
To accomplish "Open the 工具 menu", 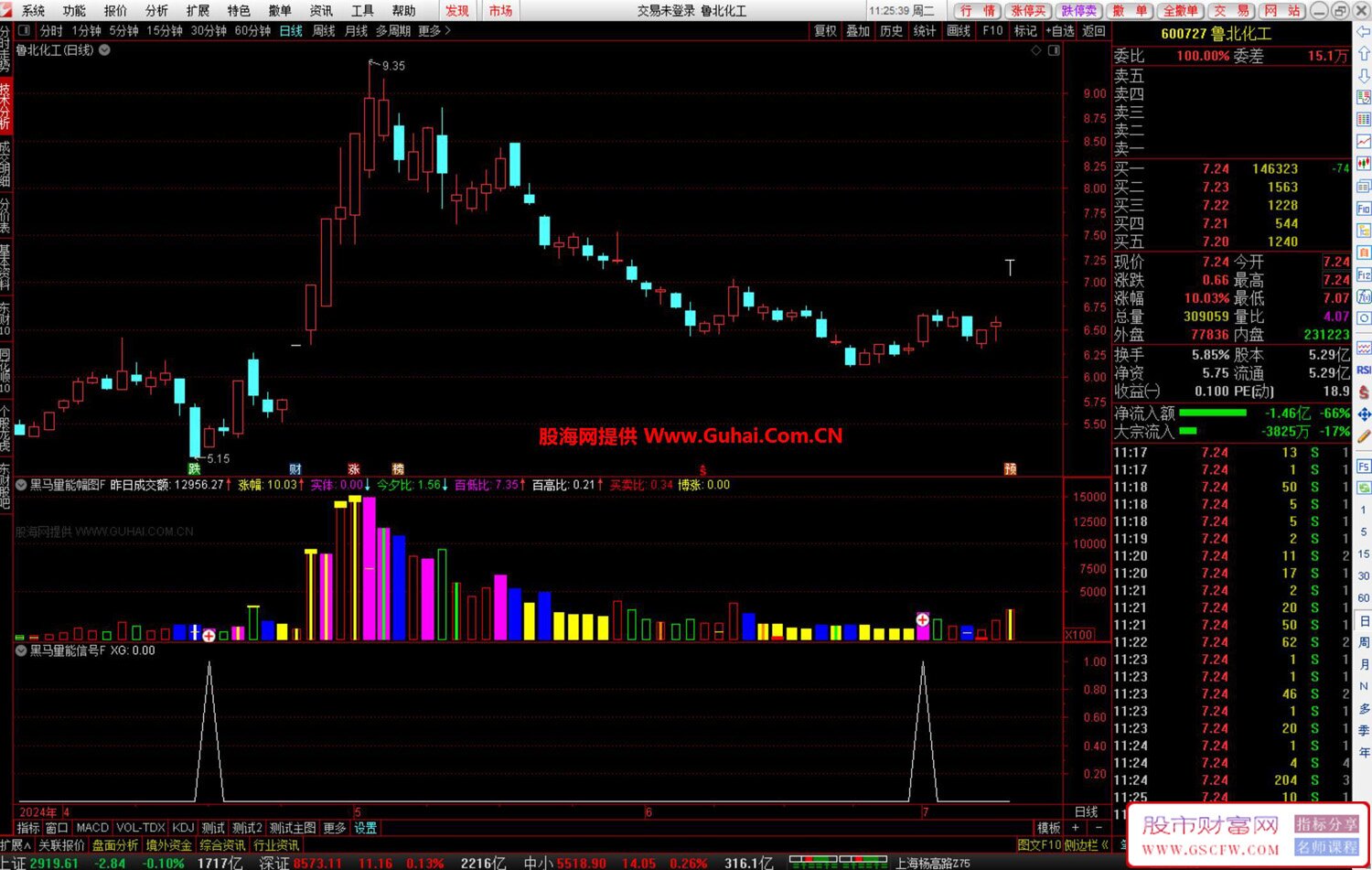I will [362, 10].
